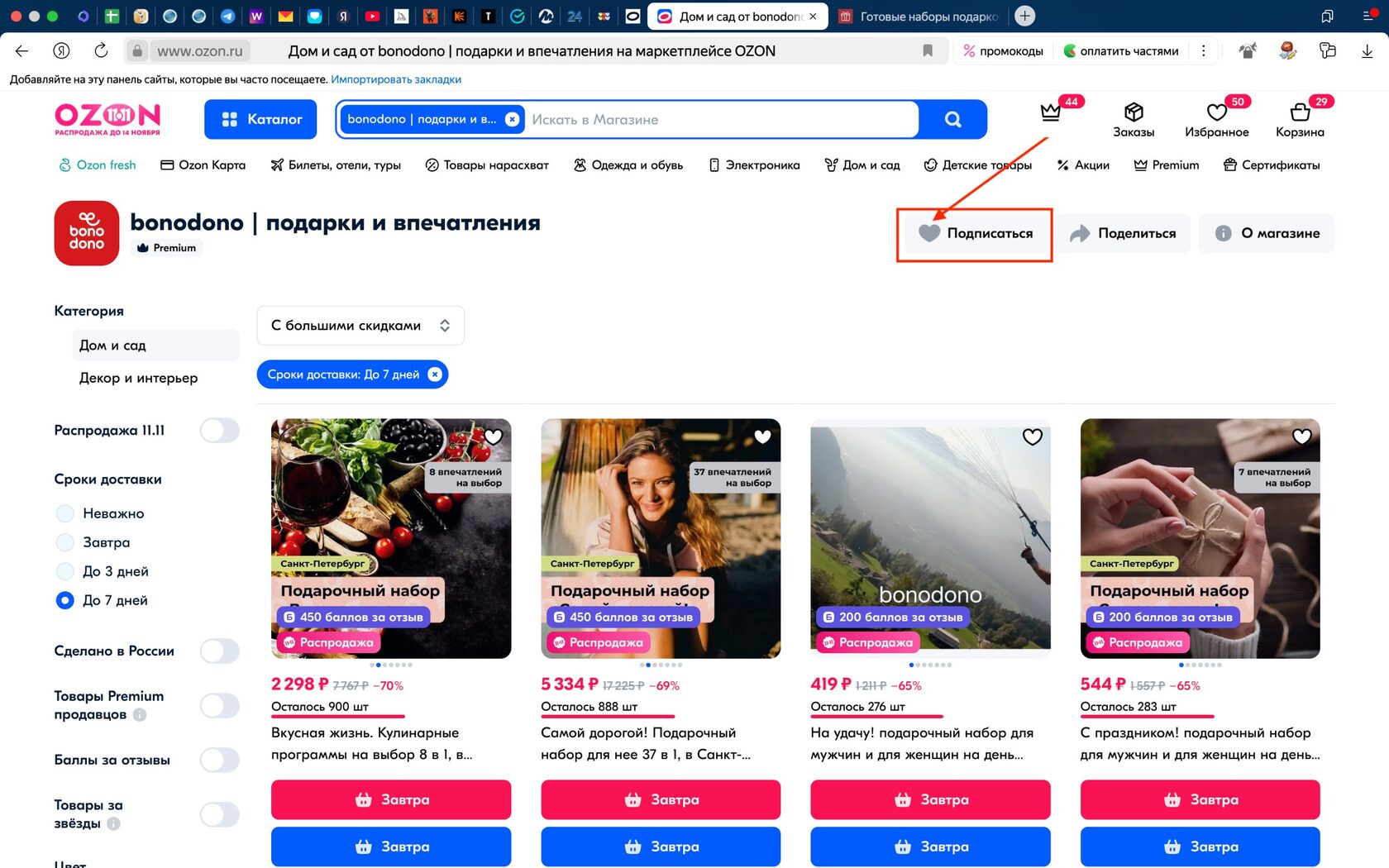Click red Завтра button under 'Вкусная жизнь'

click(x=391, y=799)
